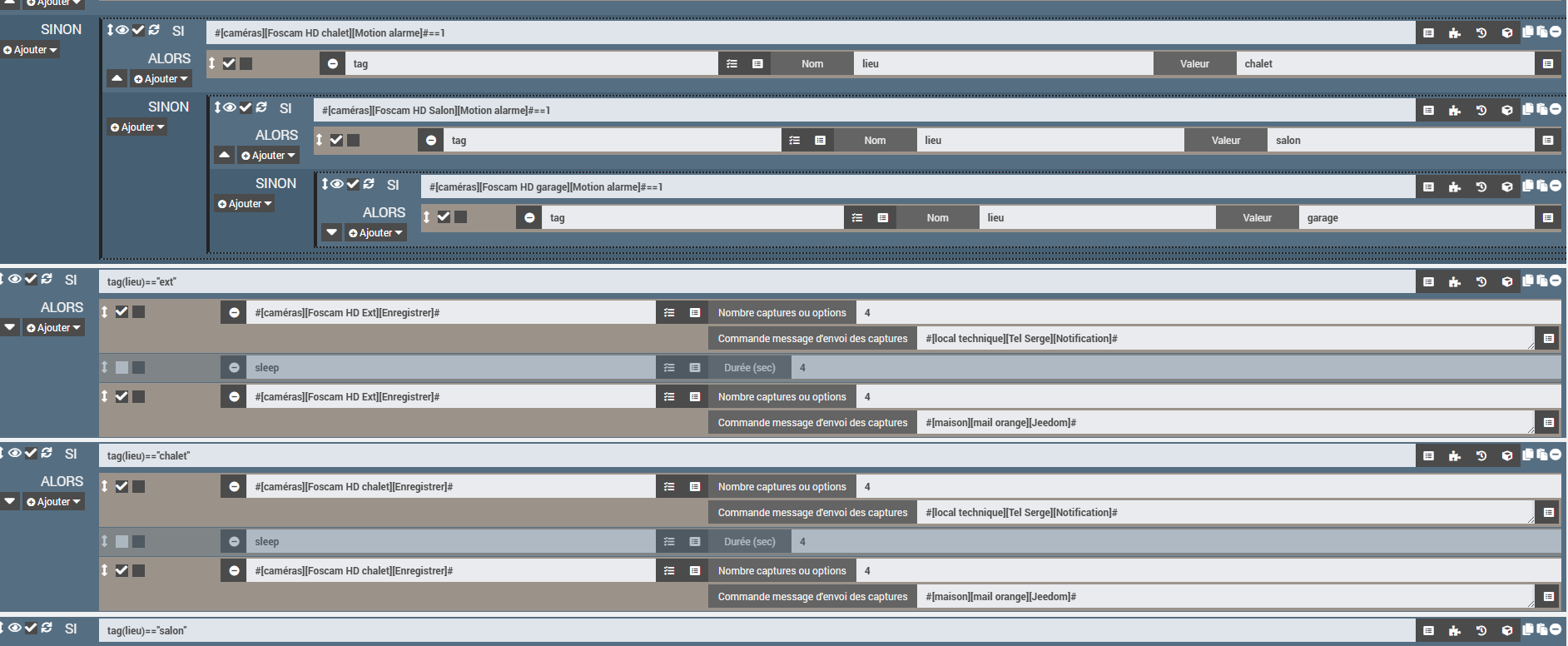Delete the sleep action in the tag(lieu)=="ext" block
The height and width of the screenshot is (646, 1568).
point(235,367)
